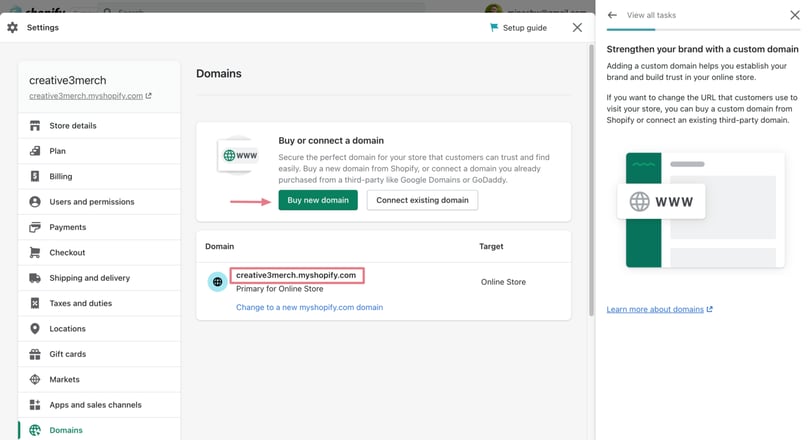Go to Plan settings
The height and width of the screenshot is (440, 812).
99,151
